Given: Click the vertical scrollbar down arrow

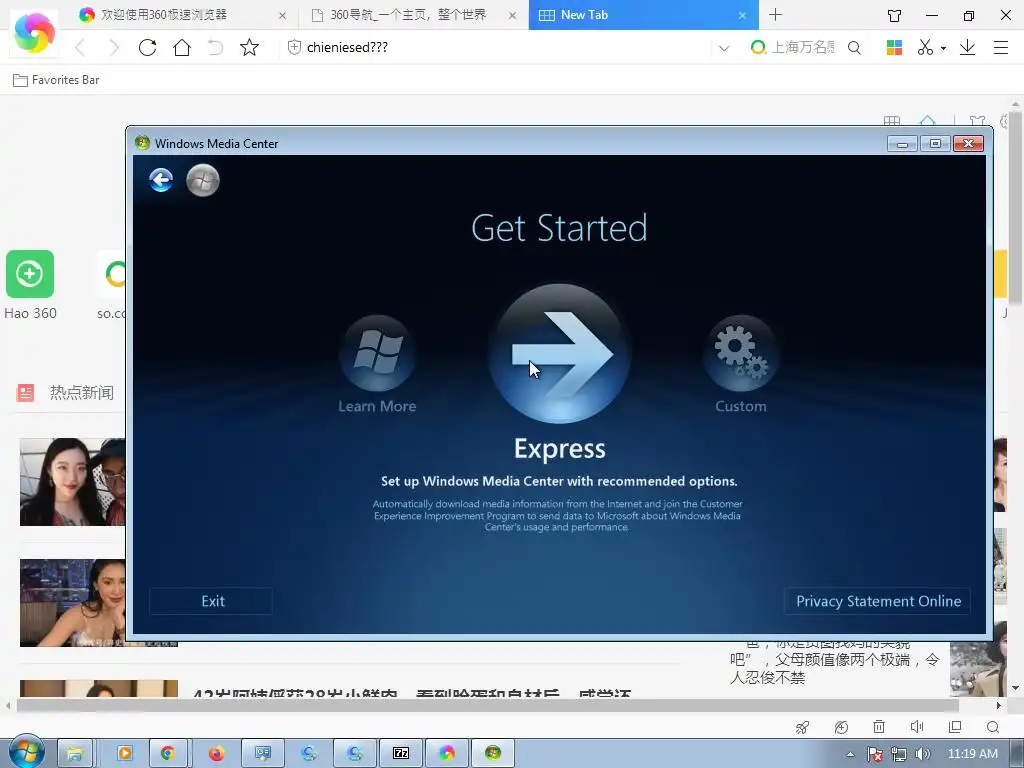Looking at the screenshot, I should [1016, 688].
